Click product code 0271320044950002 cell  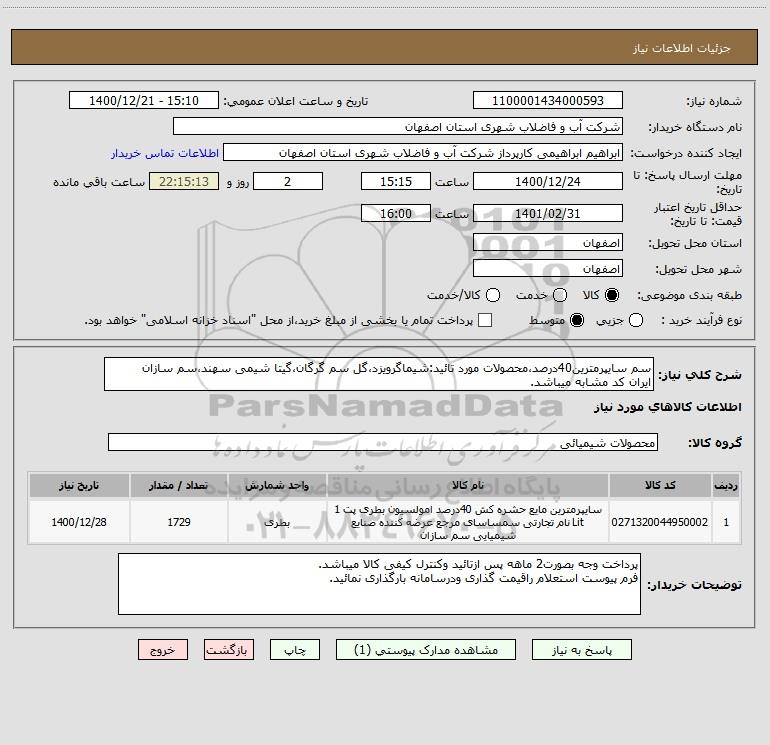(660, 522)
